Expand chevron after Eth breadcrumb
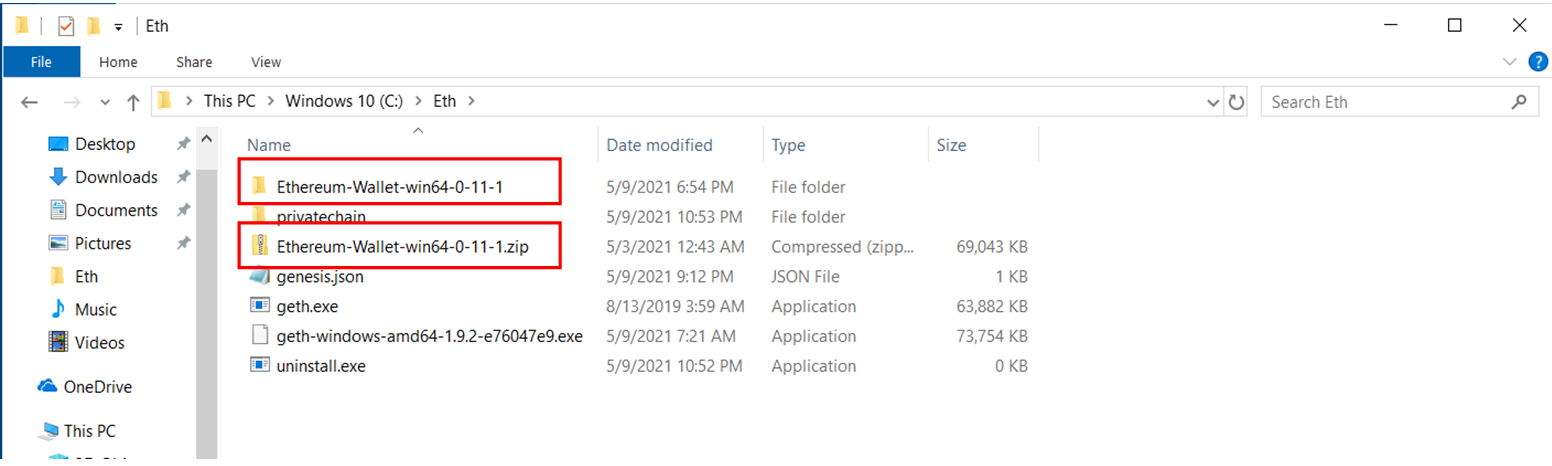The height and width of the screenshot is (466, 1552). [x=472, y=101]
